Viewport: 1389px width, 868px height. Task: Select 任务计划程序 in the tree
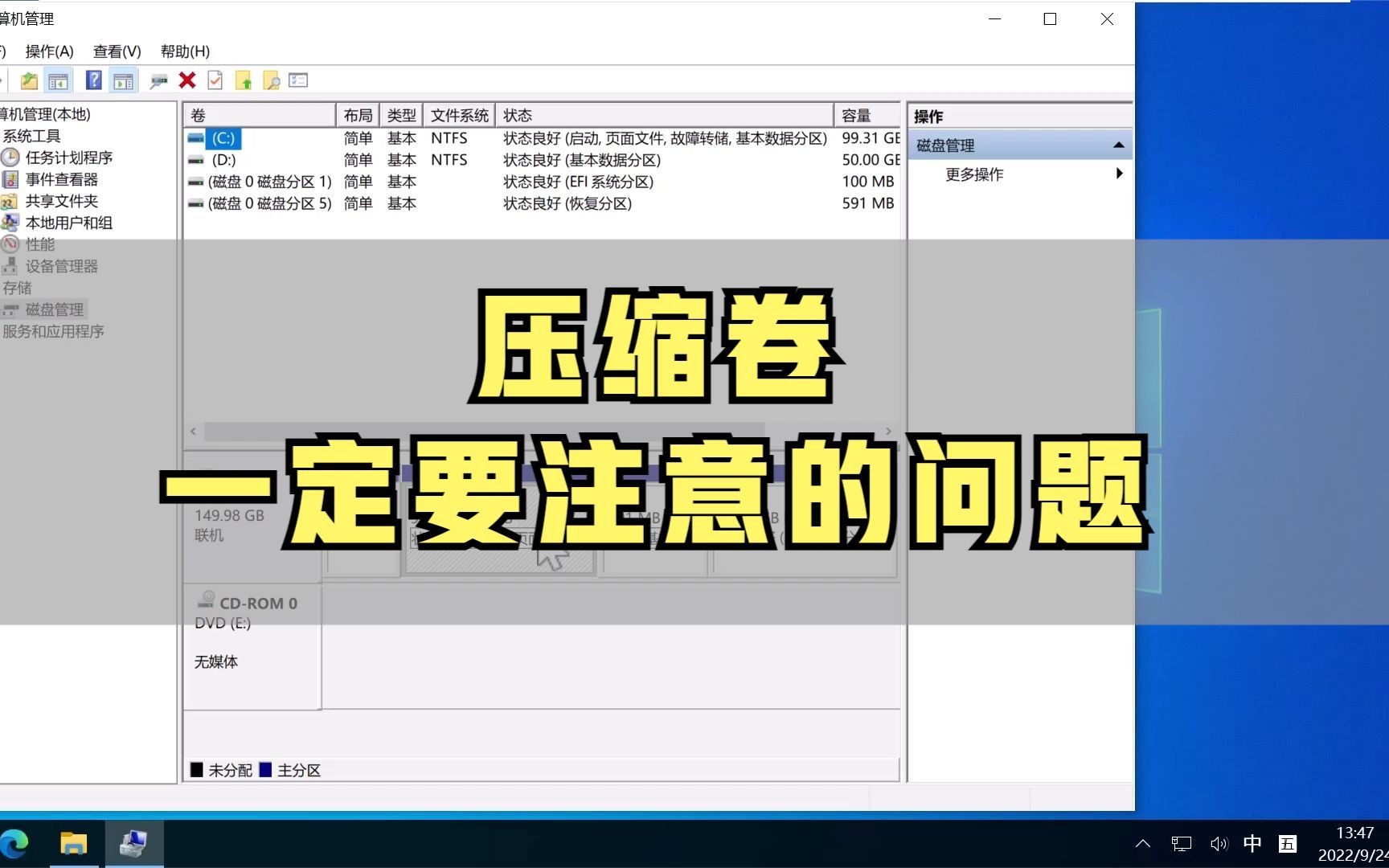(x=68, y=158)
